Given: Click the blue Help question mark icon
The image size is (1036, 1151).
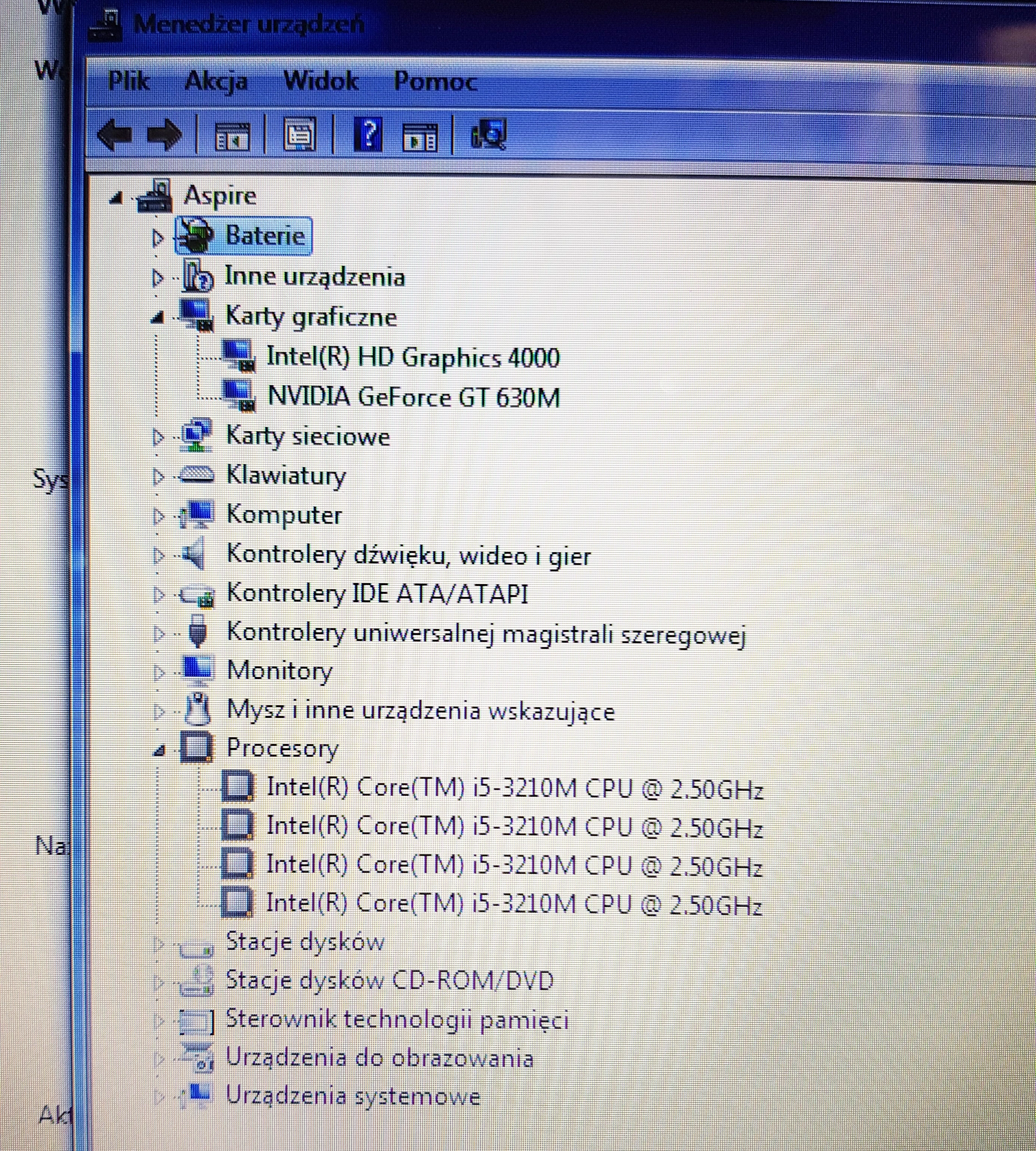Looking at the screenshot, I should click(x=368, y=134).
